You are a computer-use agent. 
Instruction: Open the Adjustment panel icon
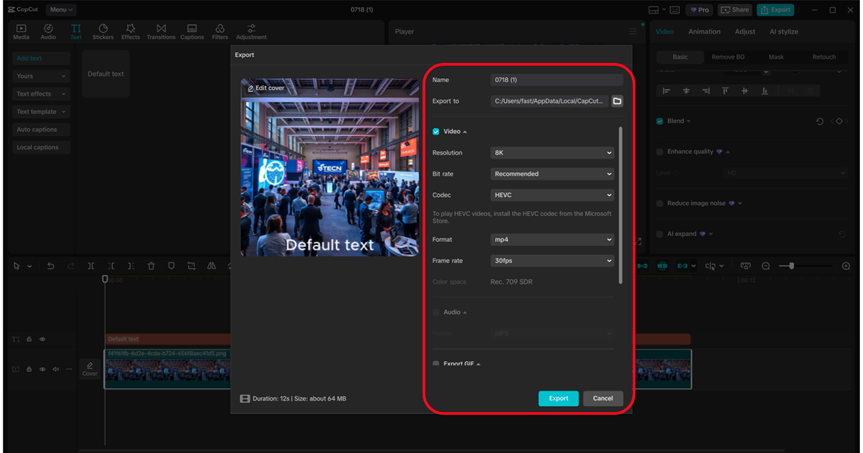(251, 31)
